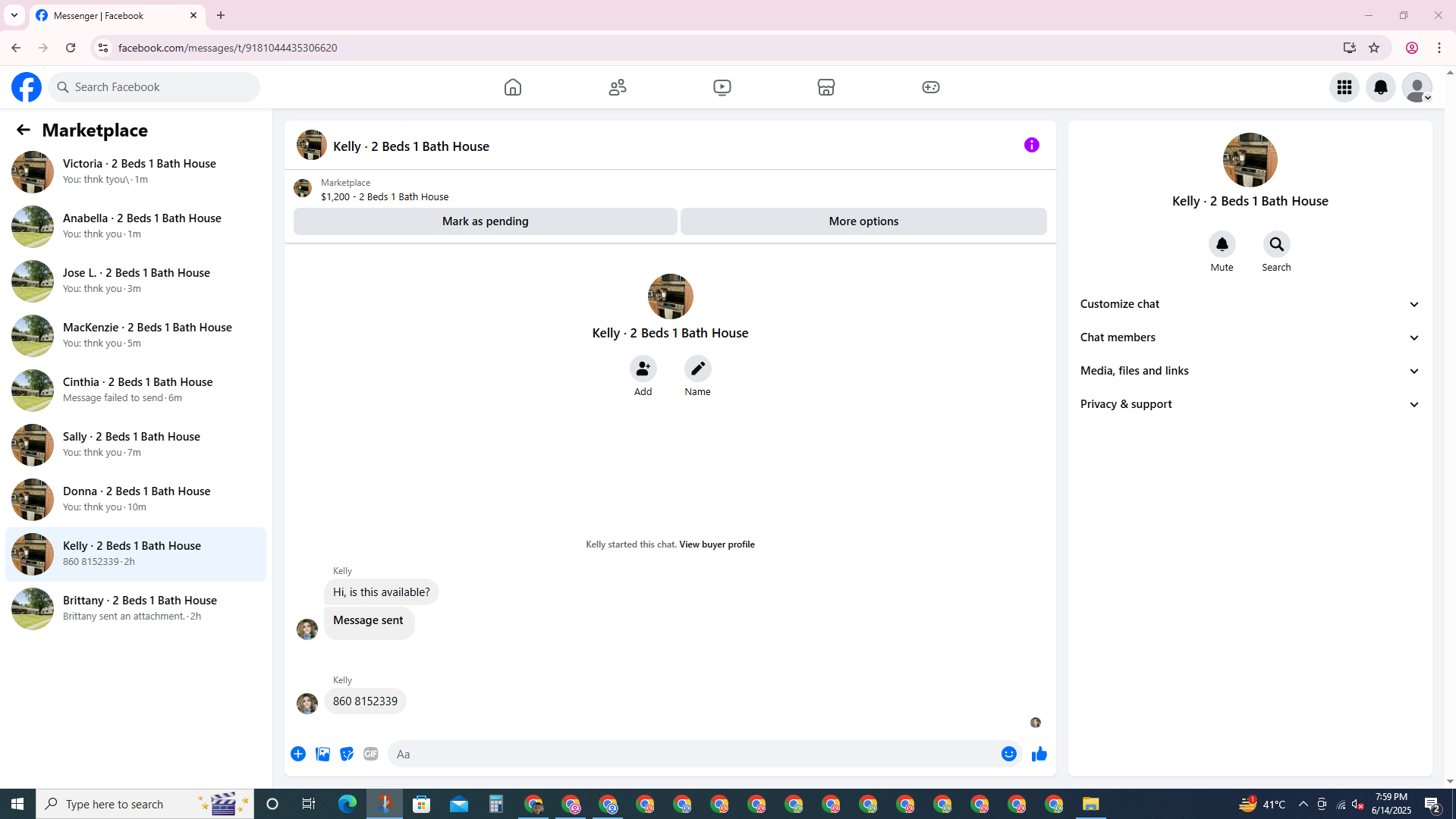
Task: Open the Friends icon in top navigation
Action: [618, 87]
